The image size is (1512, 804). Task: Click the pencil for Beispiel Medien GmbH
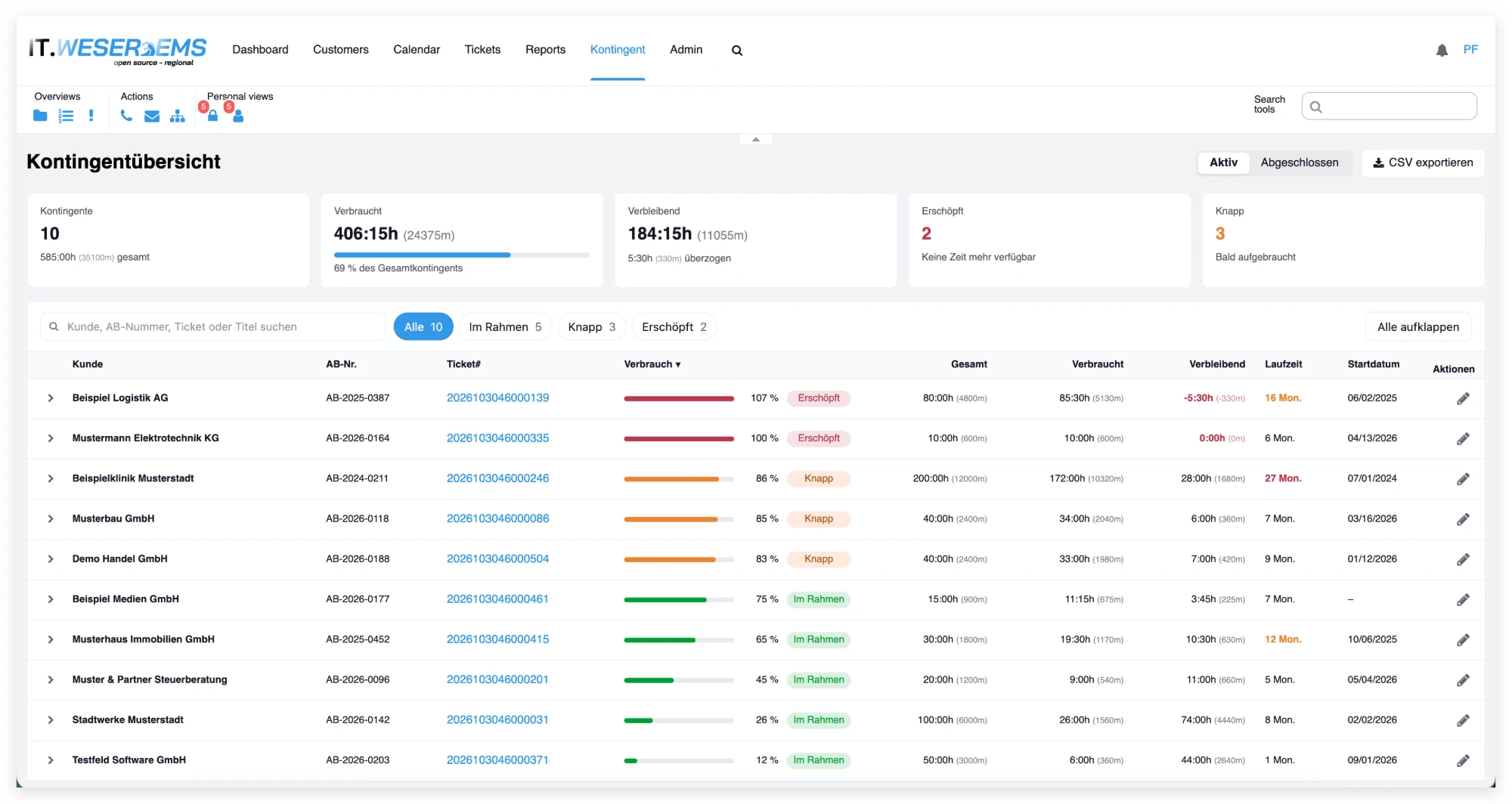(x=1464, y=600)
